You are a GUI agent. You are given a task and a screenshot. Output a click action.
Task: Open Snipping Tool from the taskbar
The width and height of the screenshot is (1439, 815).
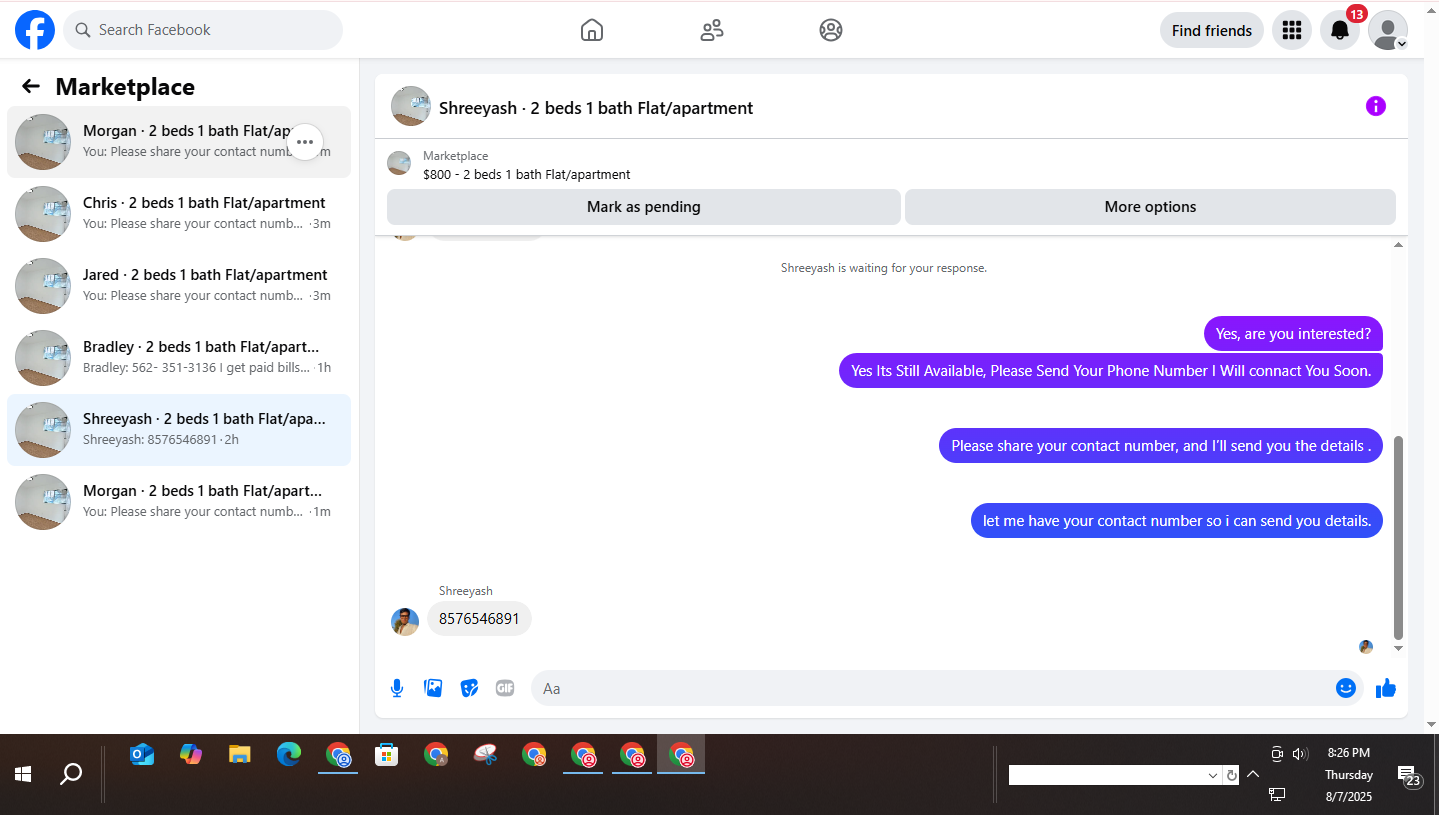coord(485,755)
